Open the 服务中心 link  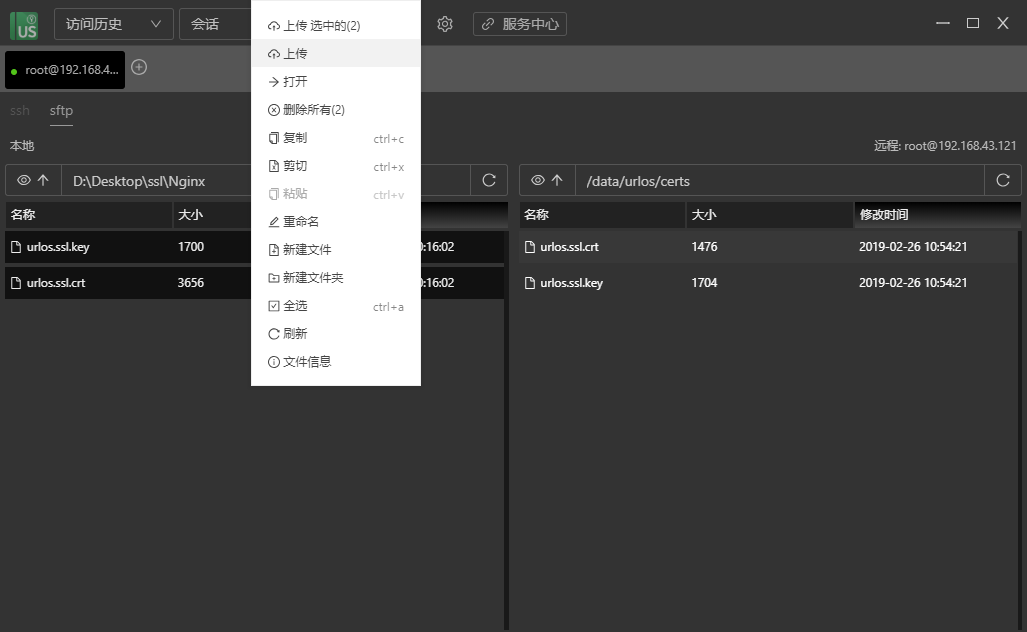coord(520,24)
